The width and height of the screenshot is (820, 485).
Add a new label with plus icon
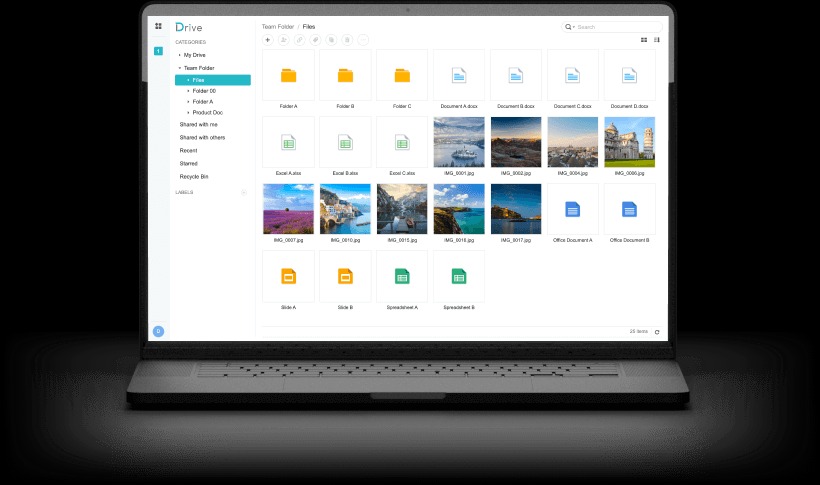(244, 193)
